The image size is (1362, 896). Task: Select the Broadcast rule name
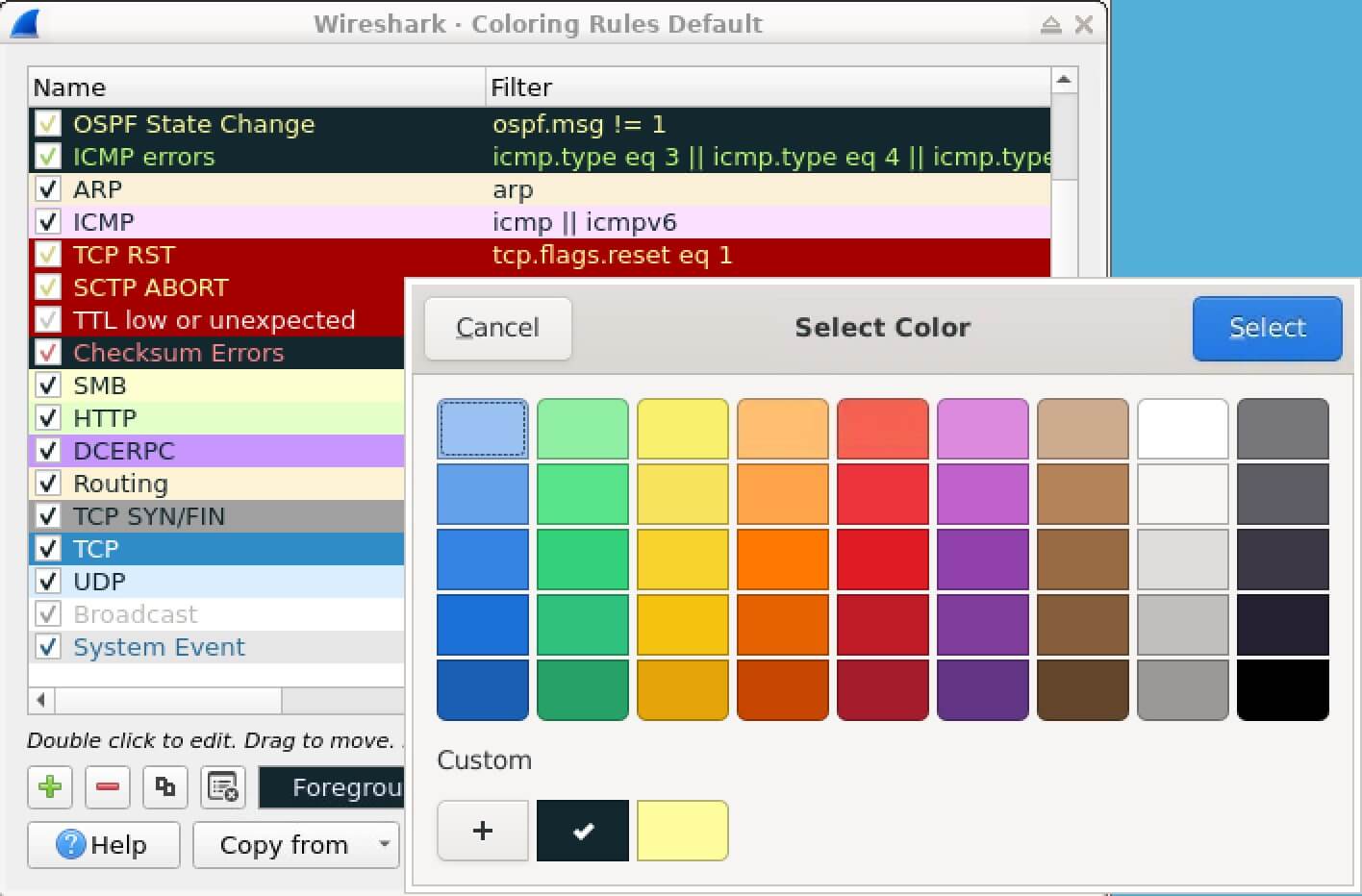coord(136,614)
